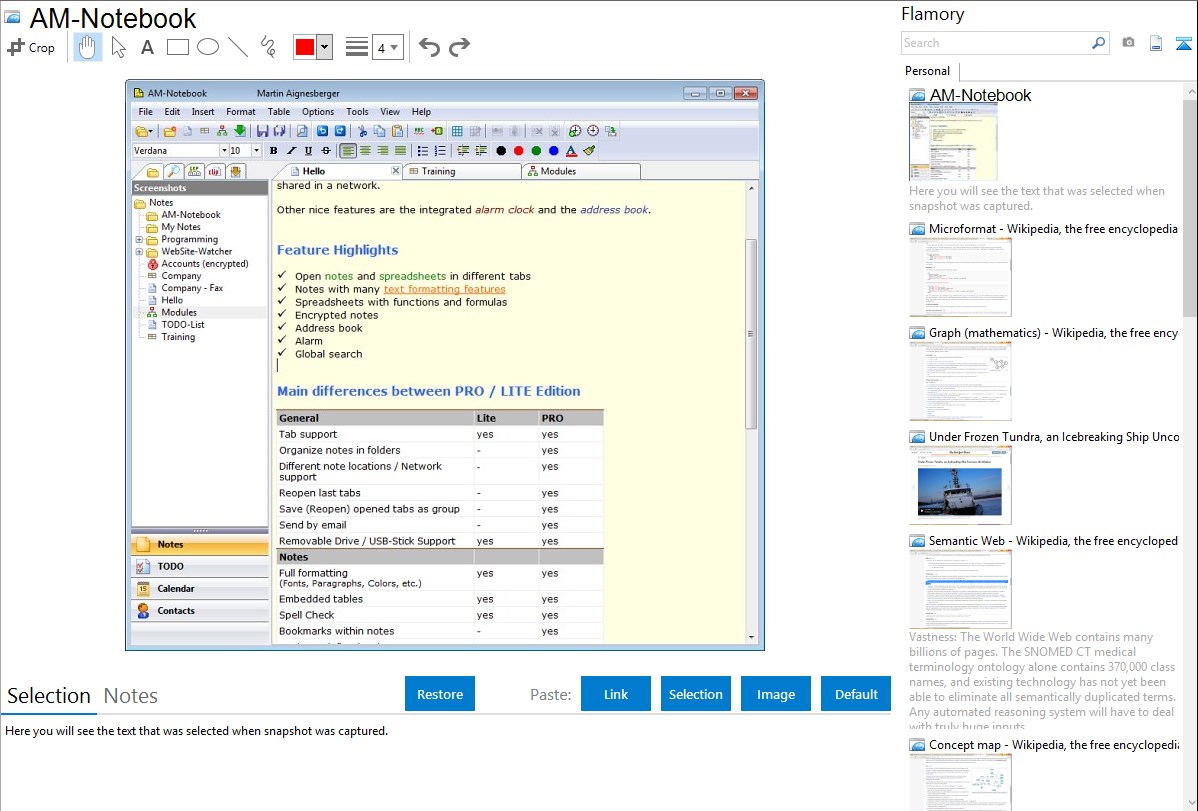Toggle center alignment in AM-Notebook toolbar
This screenshot has height=811, width=1198.
click(x=365, y=151)
